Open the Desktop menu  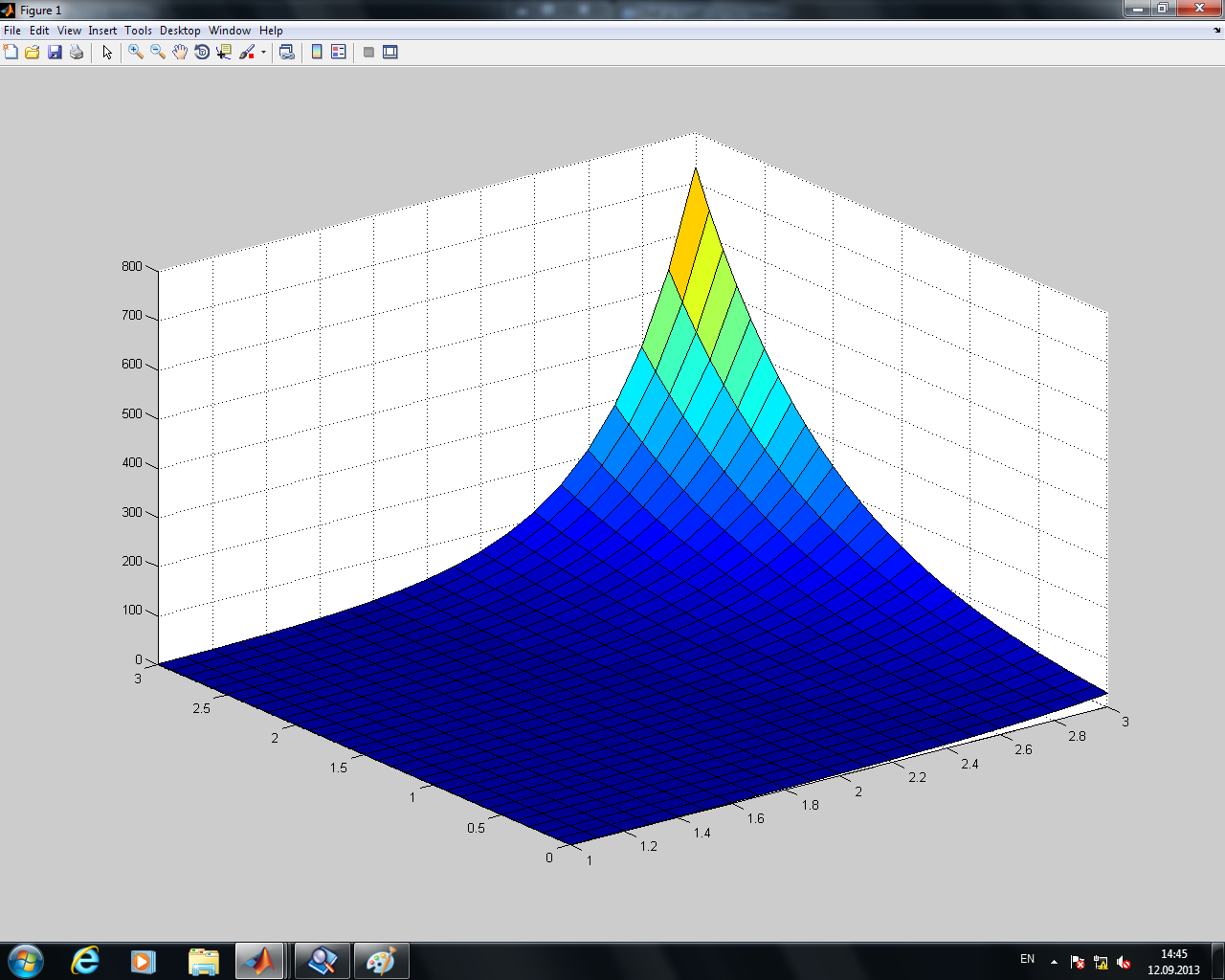point(180,31)
